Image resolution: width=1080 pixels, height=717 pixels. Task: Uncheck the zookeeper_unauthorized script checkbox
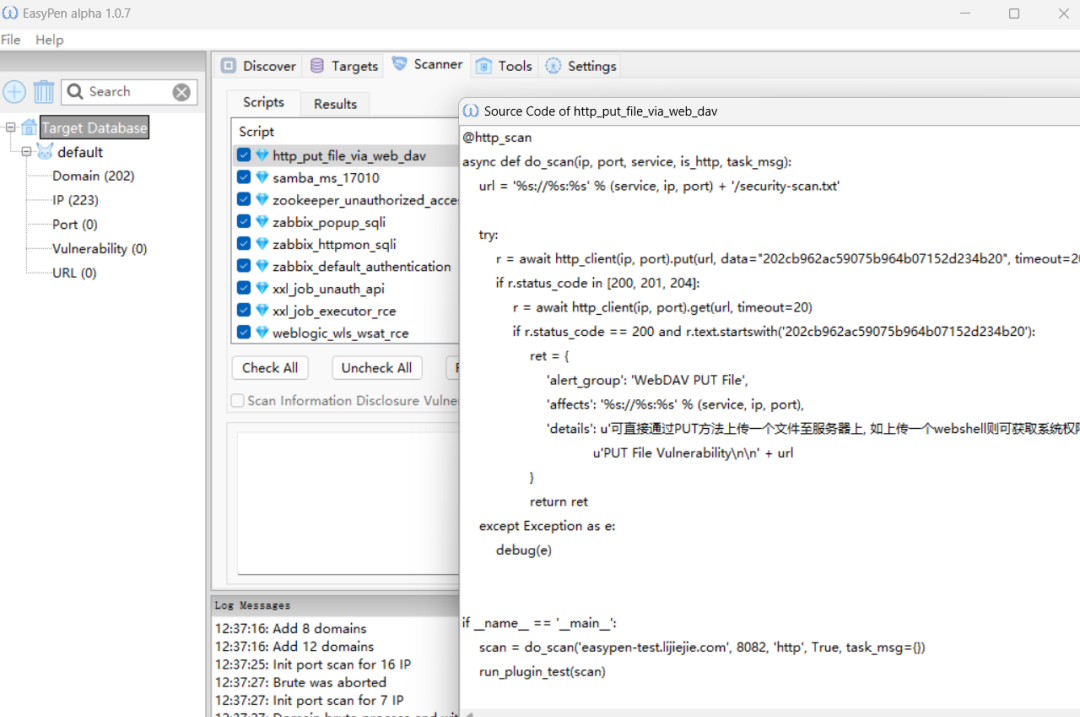pyautogui.click(x=244, y=199)
